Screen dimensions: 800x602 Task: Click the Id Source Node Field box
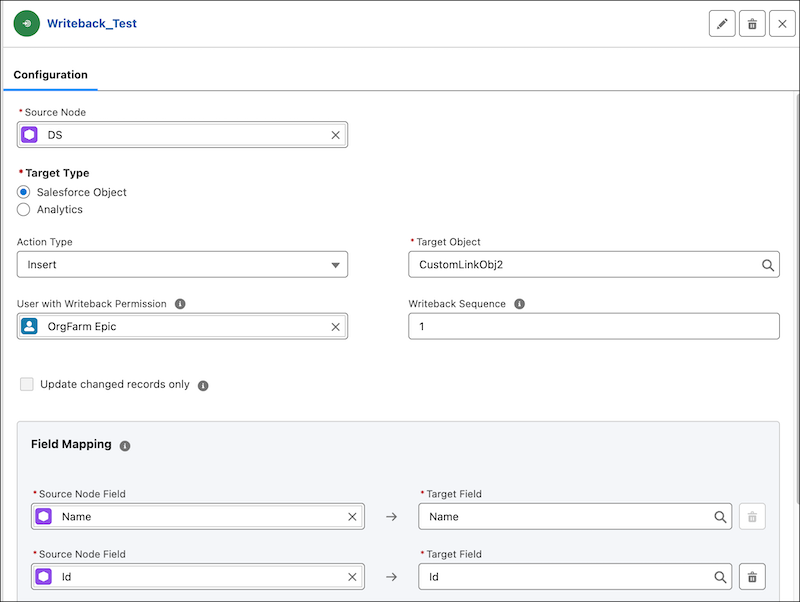[198, 576]
